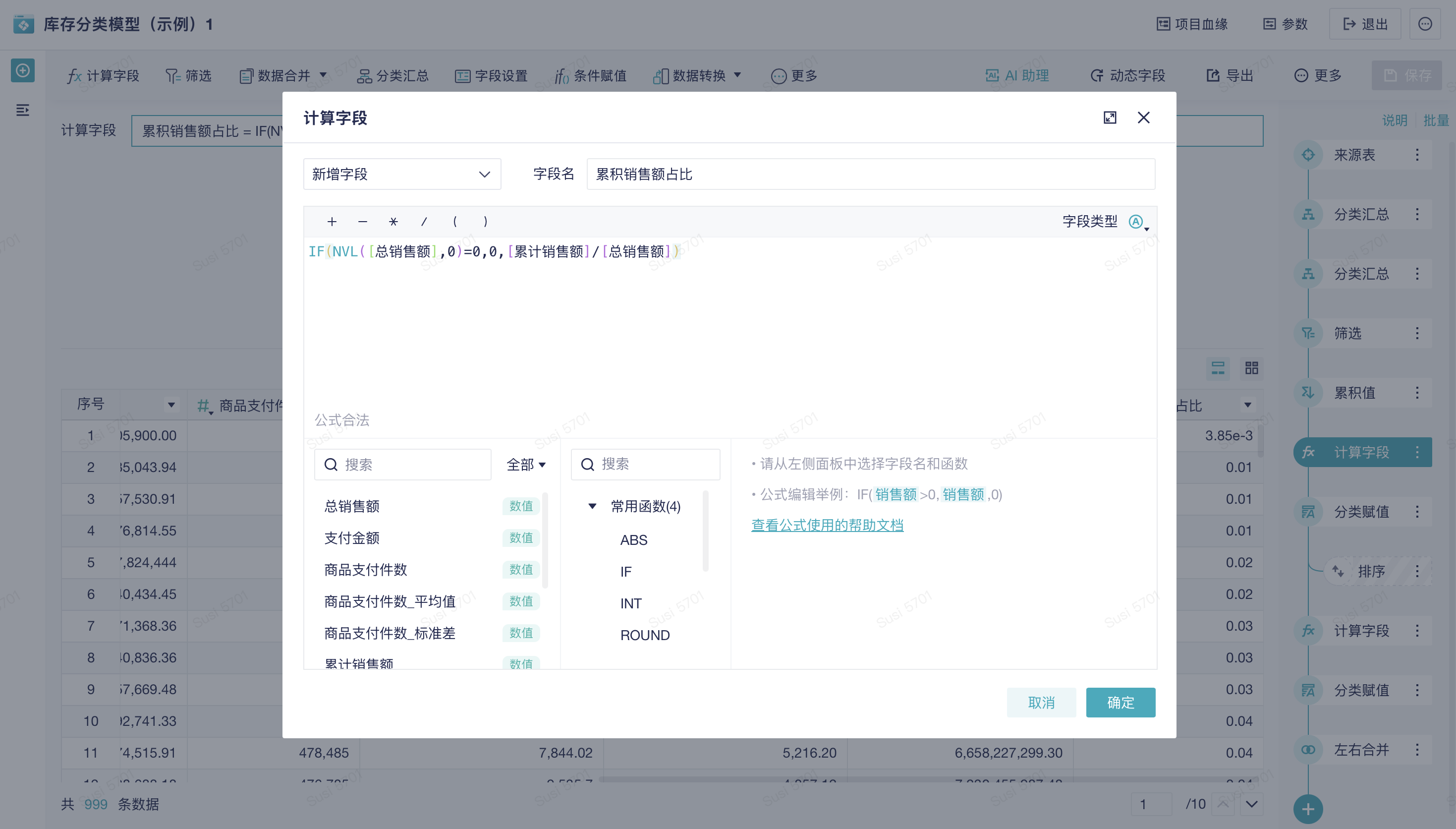Open the three-dot menu for 来源表 step
The width and height of the screenshot is (1456, 829).
(x=1417, y=155)
